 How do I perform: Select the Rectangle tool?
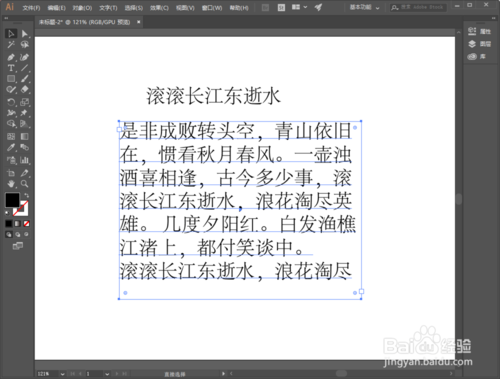(11, 79)
